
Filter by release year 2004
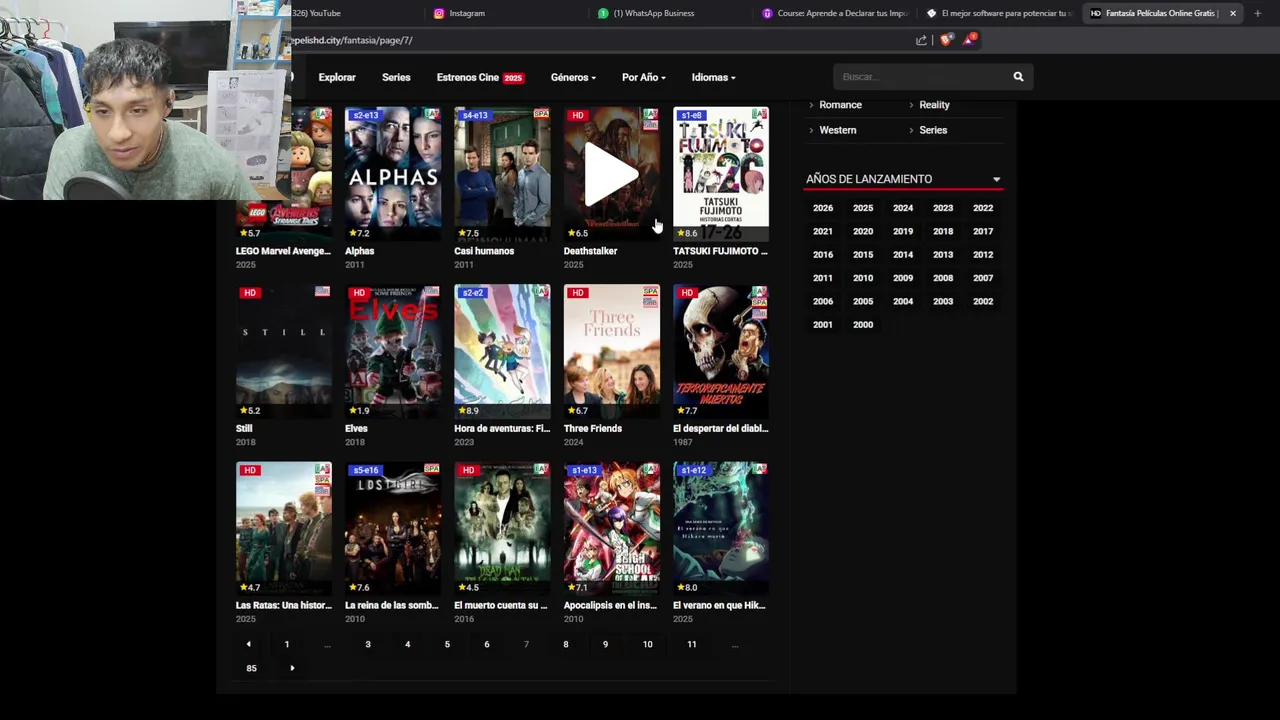[x=903, y=301]
